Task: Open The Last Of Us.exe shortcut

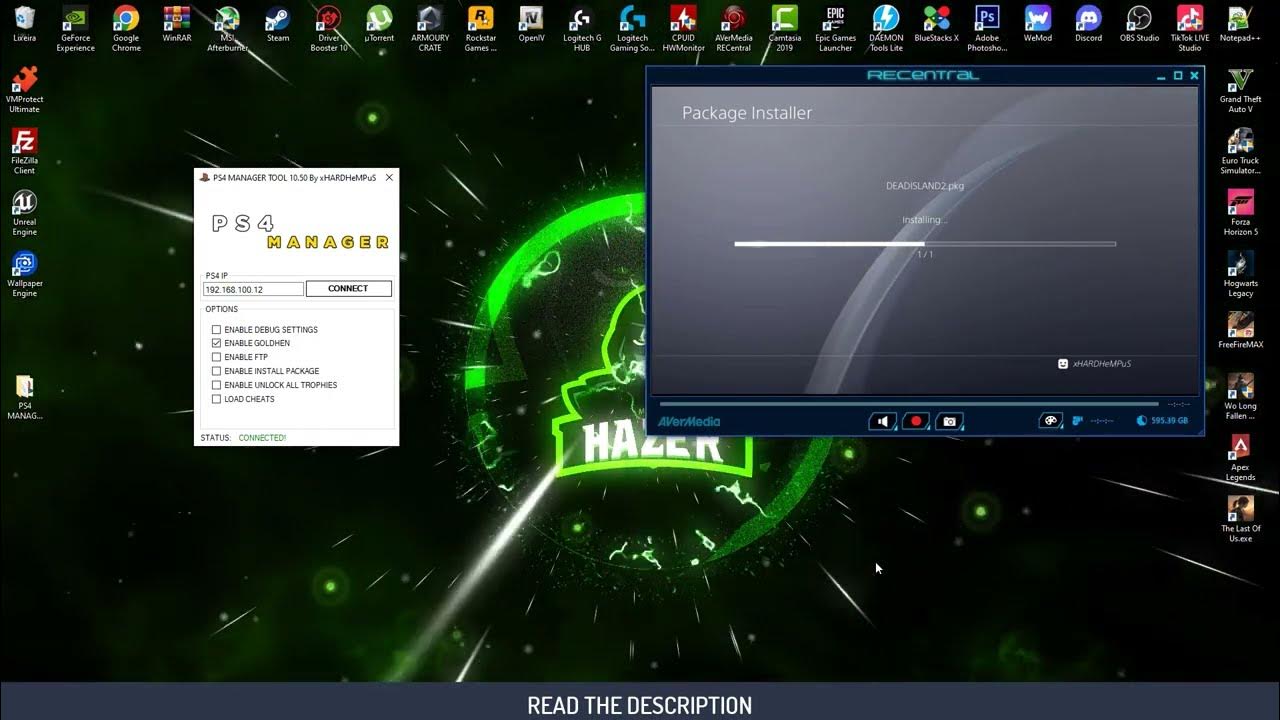Action: [1240, 519]
